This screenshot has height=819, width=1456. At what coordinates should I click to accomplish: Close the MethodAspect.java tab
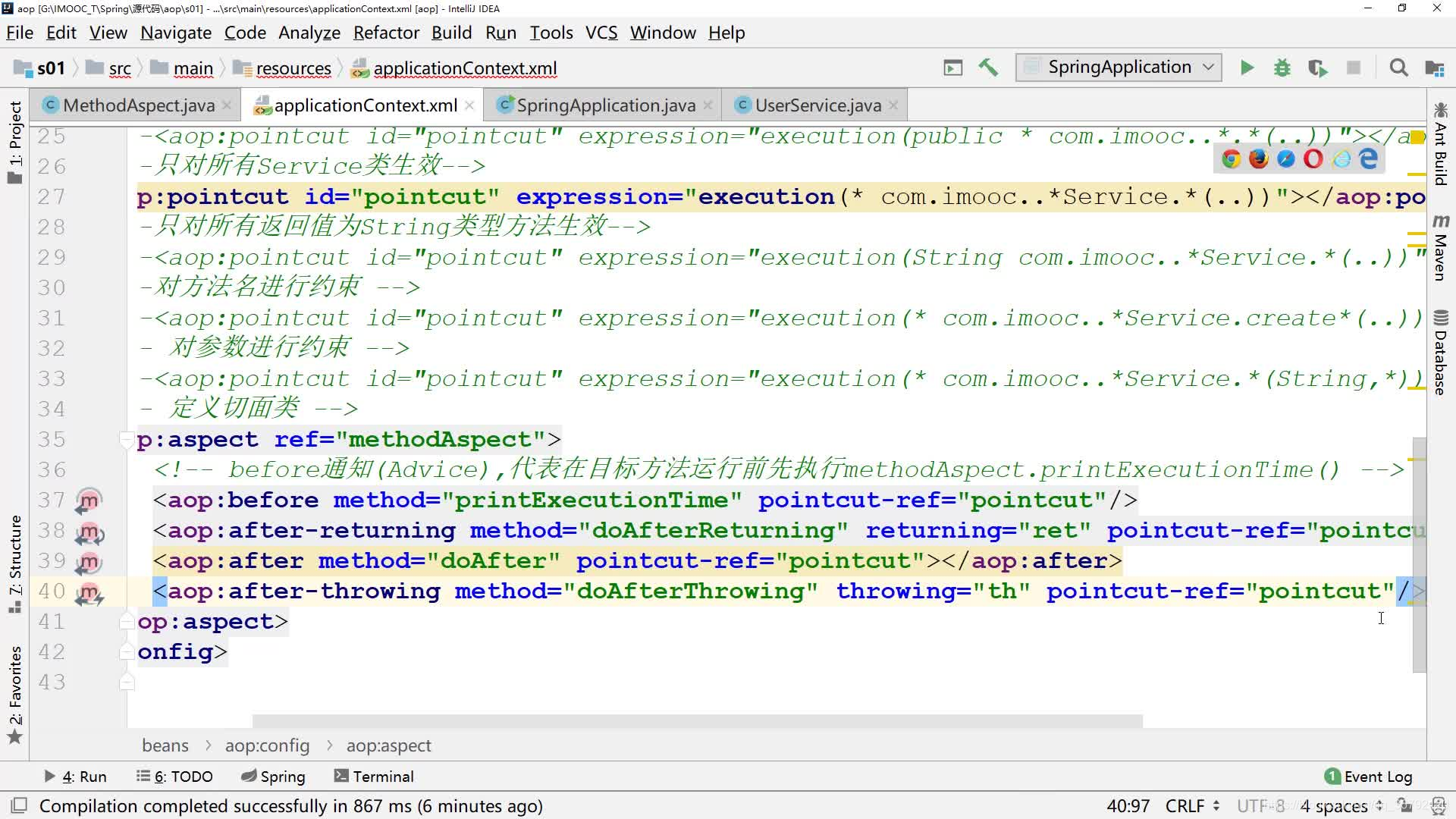(227, 105)
